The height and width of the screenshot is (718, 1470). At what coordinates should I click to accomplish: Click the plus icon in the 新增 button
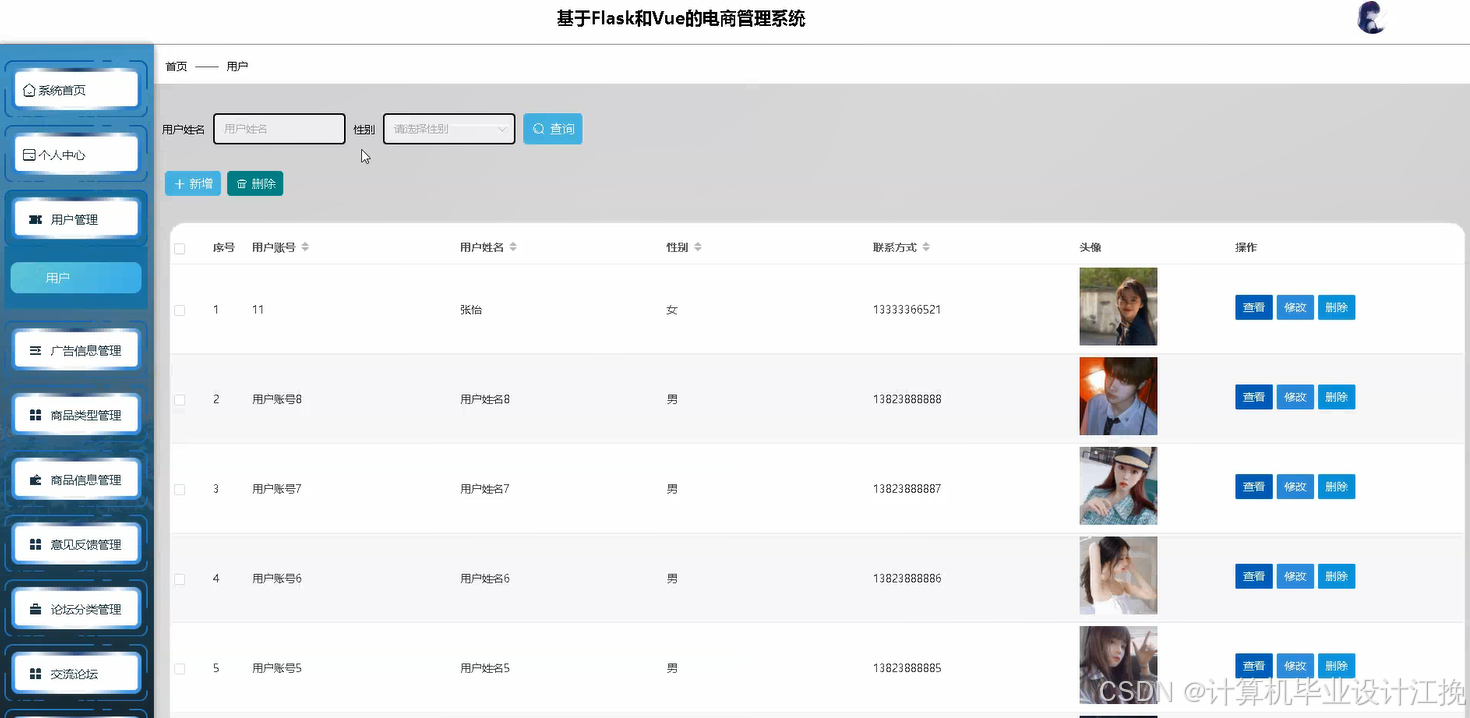coord(180,184)
